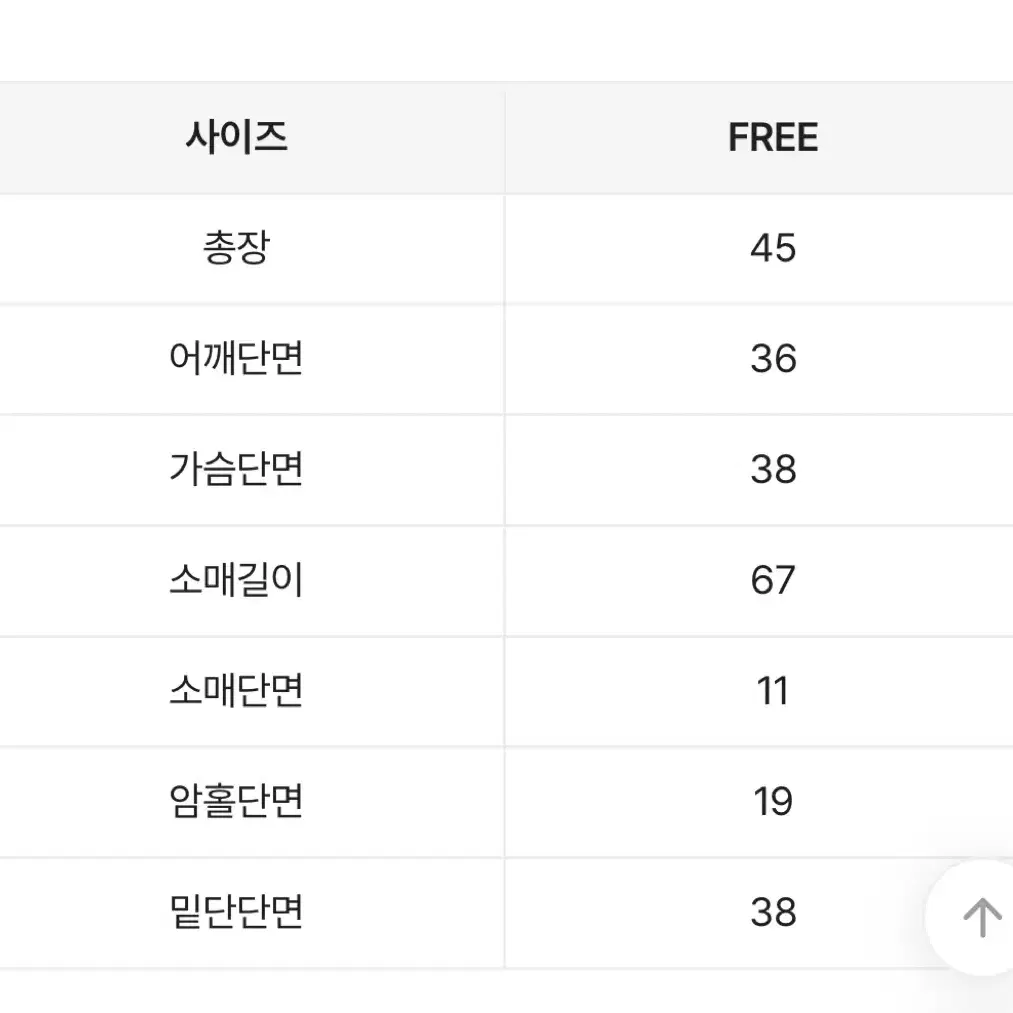
Task: Click the 소매길이 row label
Action: coord(236,580)
